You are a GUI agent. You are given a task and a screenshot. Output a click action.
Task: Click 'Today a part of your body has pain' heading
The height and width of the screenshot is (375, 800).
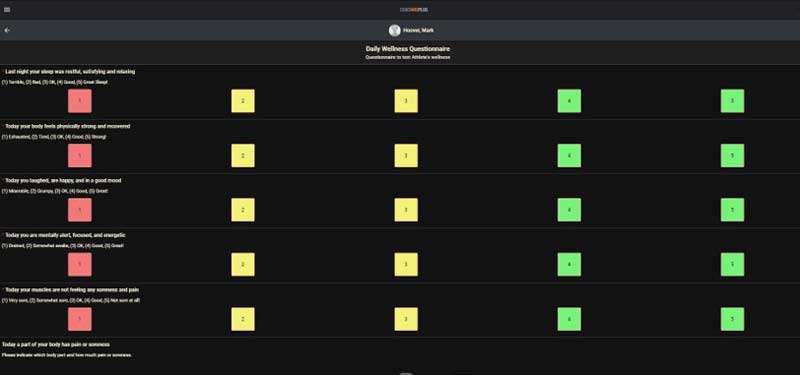pyautogui.click(x=56, y=344)
